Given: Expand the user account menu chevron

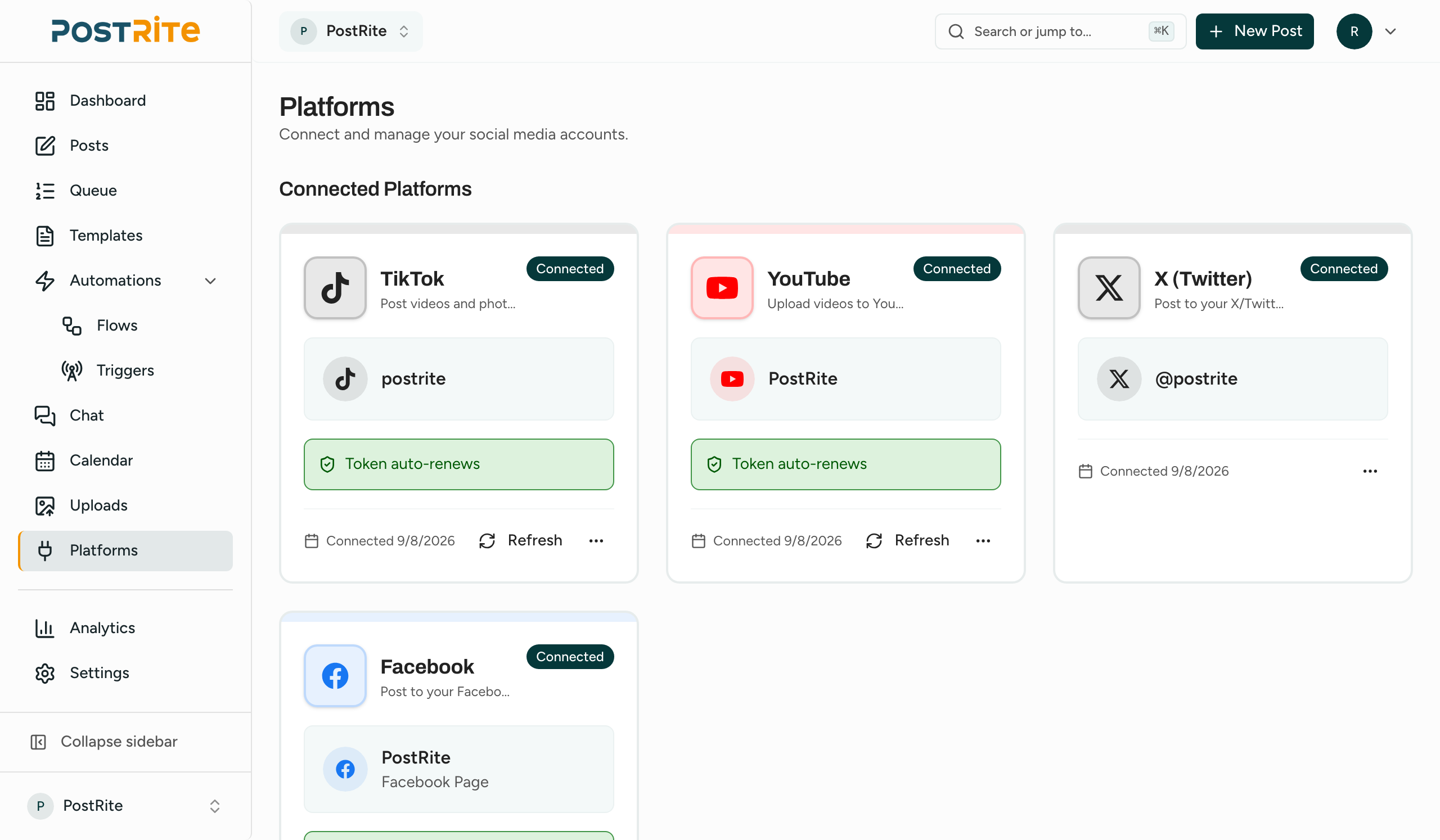Looking at the screenshot, I should coord(1391,31).
